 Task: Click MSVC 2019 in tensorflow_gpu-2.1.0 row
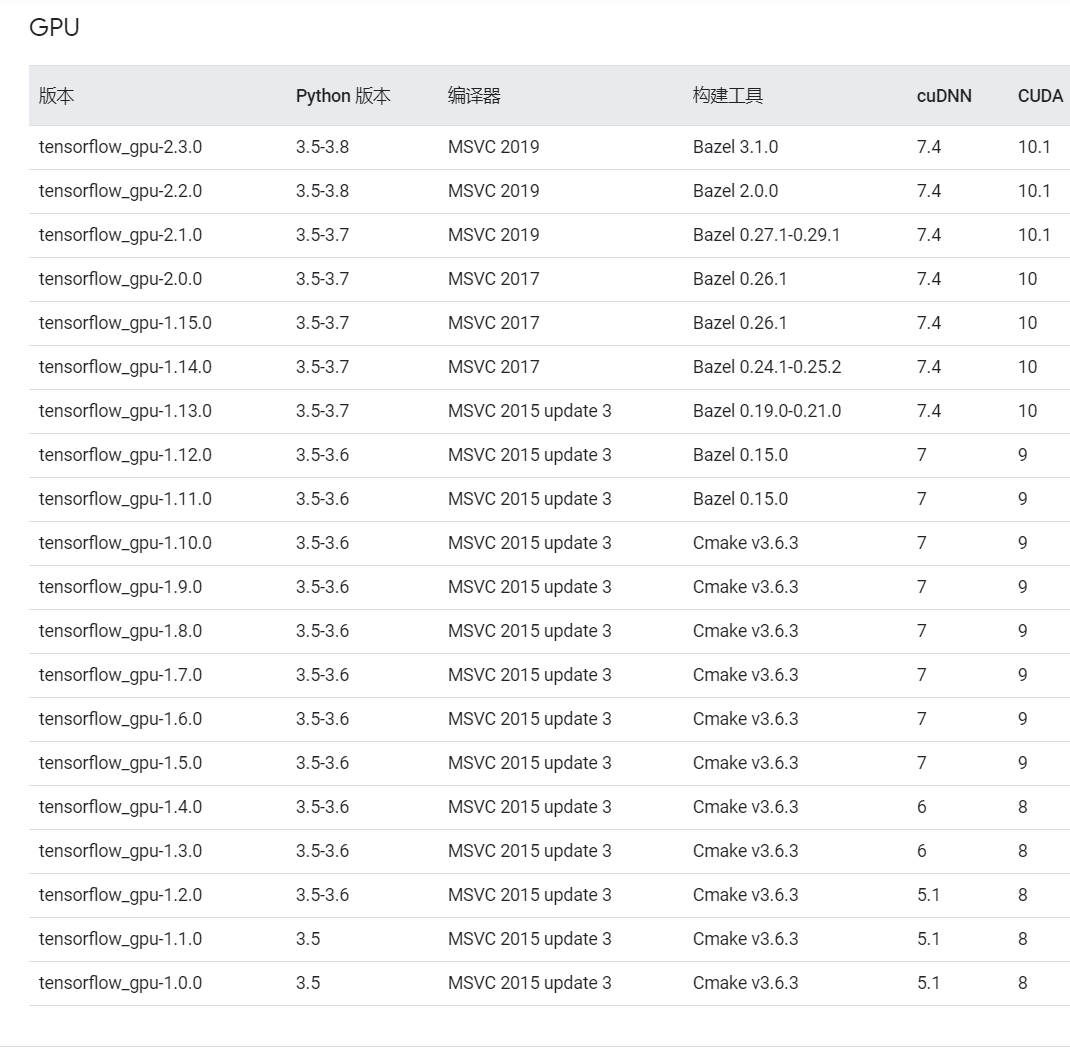pos(493,235)
